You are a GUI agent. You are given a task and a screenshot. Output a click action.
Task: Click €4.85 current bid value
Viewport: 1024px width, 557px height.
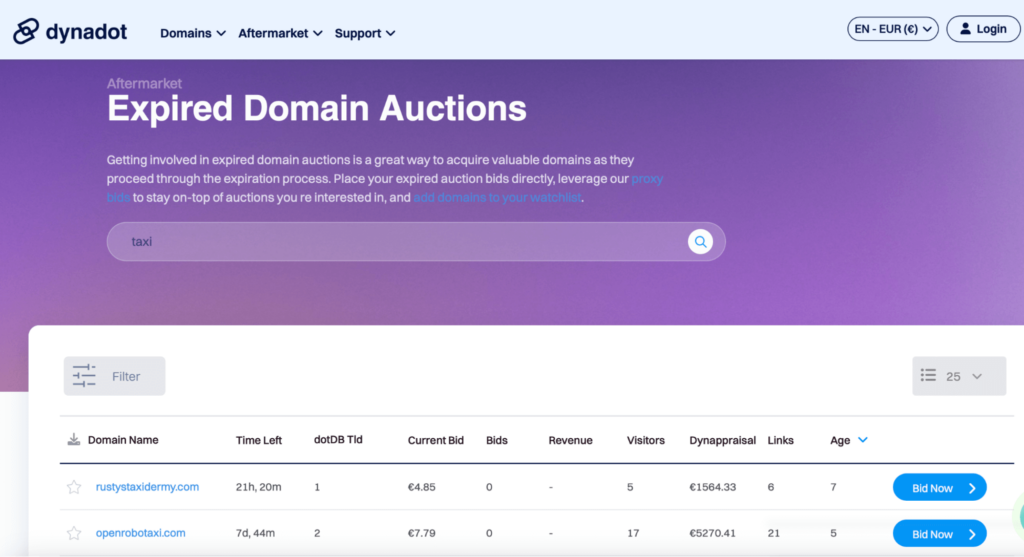(421, 487)
